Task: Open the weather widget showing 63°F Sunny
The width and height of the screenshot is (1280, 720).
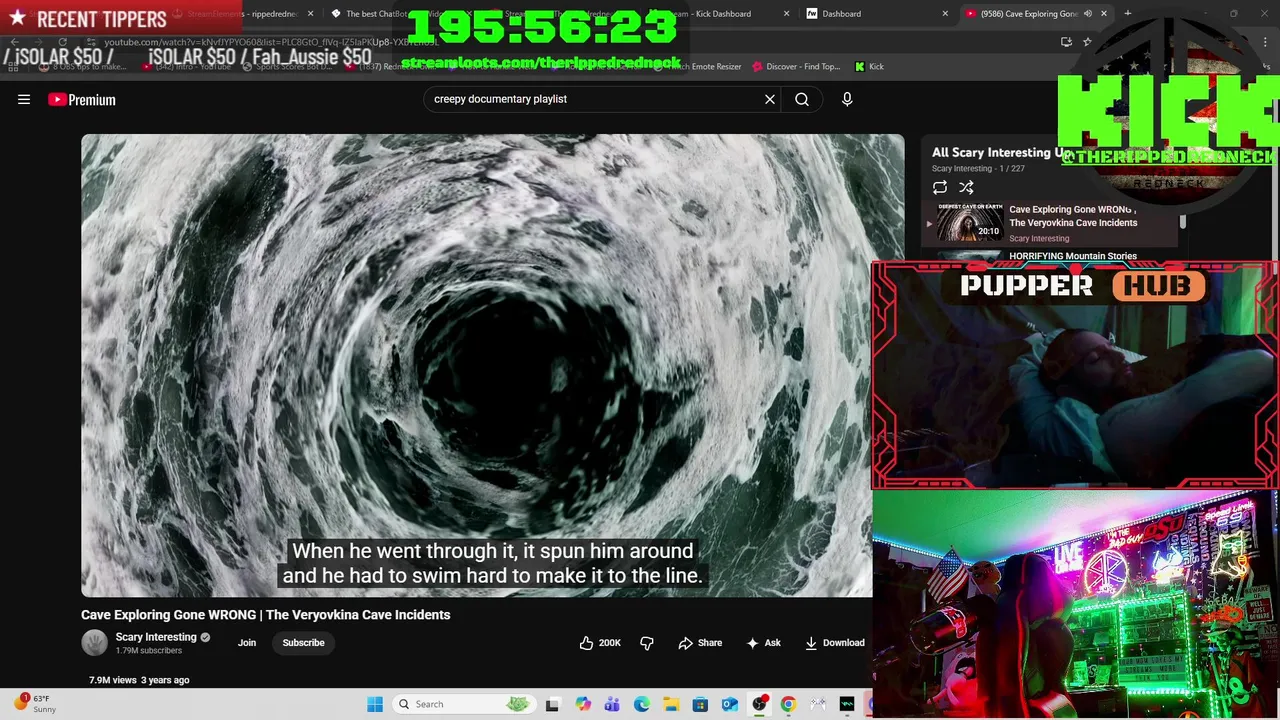Action: click(36, 704)
